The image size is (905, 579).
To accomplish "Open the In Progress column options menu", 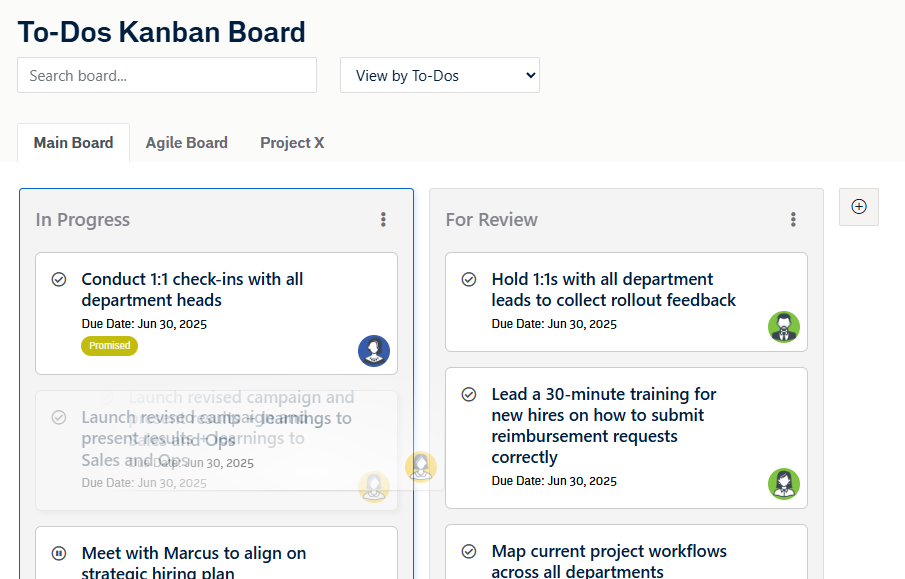I will point(383,220).
